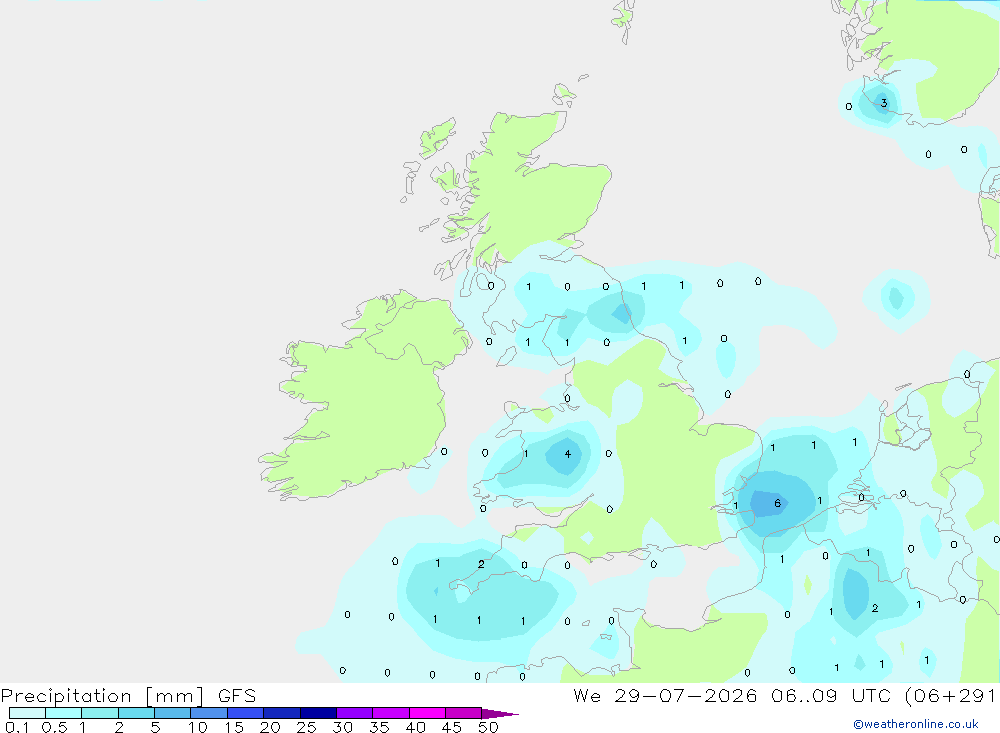1000x733 pixels.
Task: Select the 10–15 mm legend color swatch
Action: (x=209, y=713)
